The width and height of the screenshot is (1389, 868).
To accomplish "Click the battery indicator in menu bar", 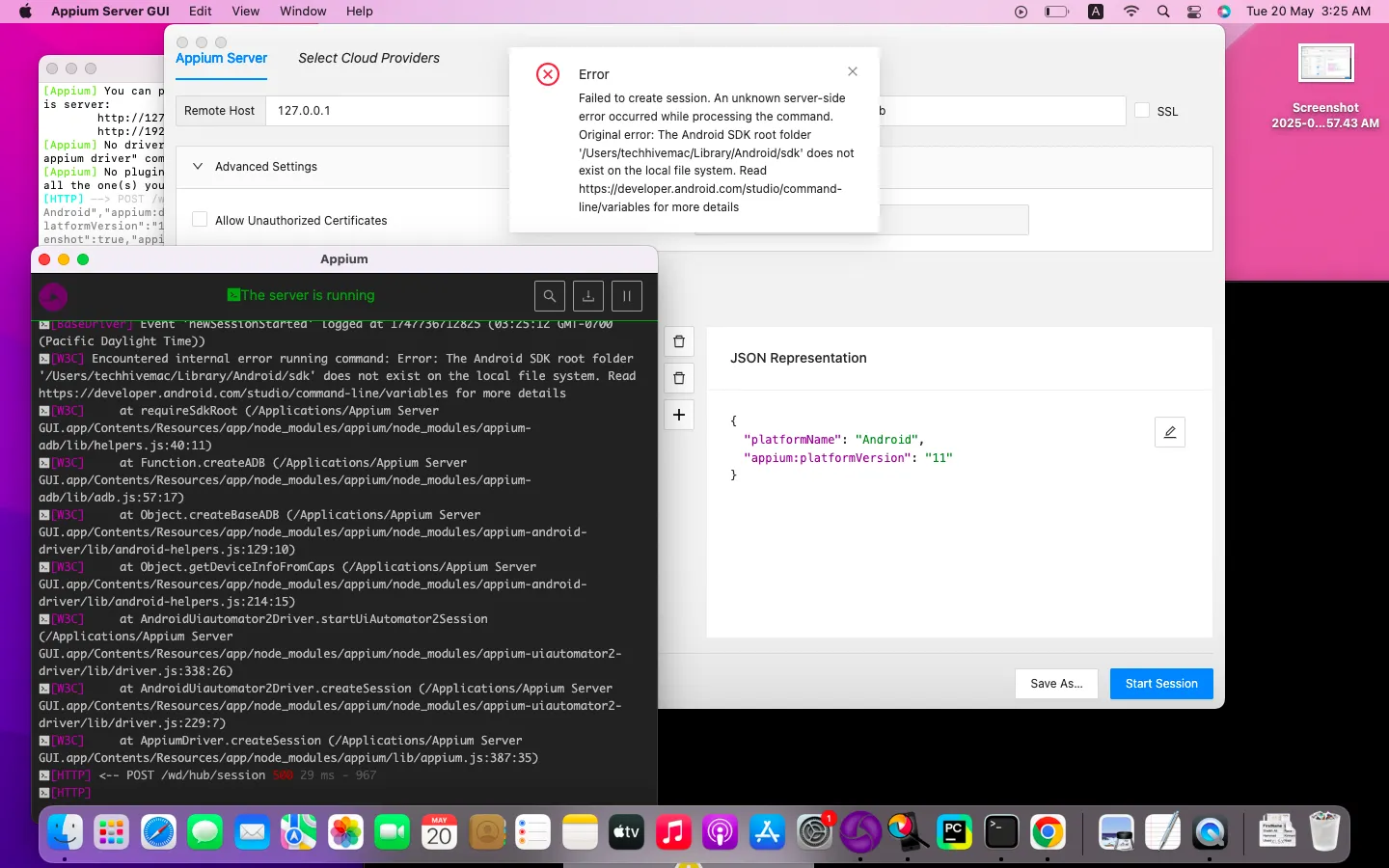I will point(1057,12).
